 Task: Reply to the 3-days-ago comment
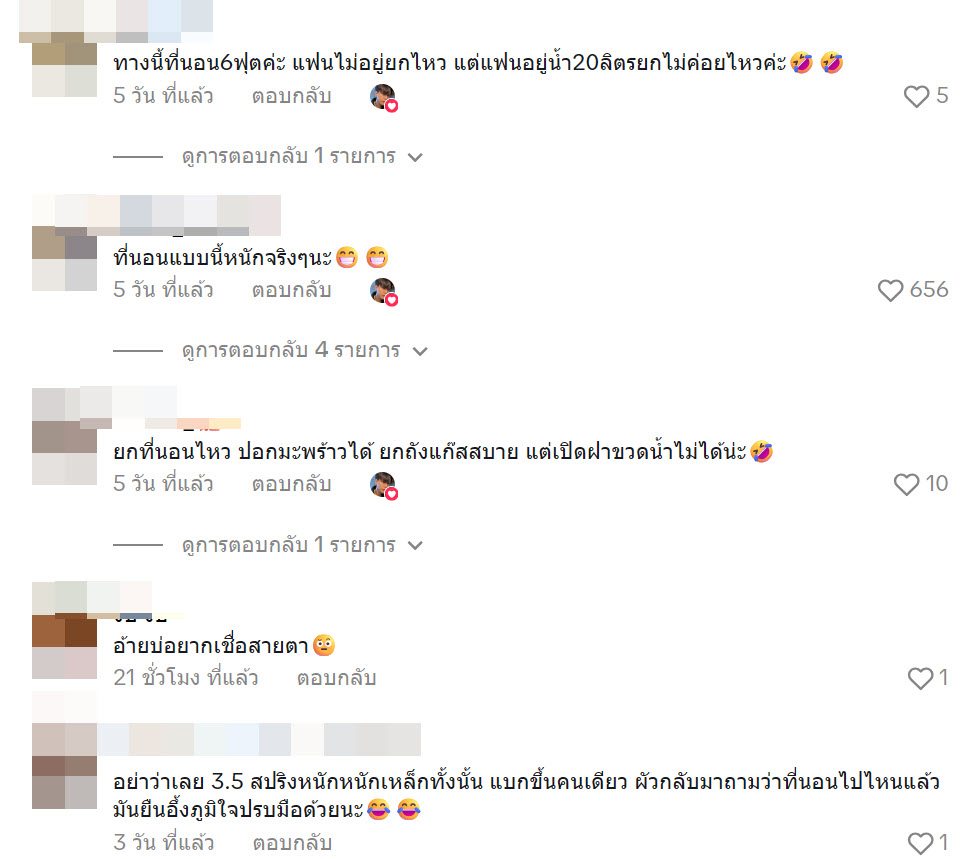(292, 843)
